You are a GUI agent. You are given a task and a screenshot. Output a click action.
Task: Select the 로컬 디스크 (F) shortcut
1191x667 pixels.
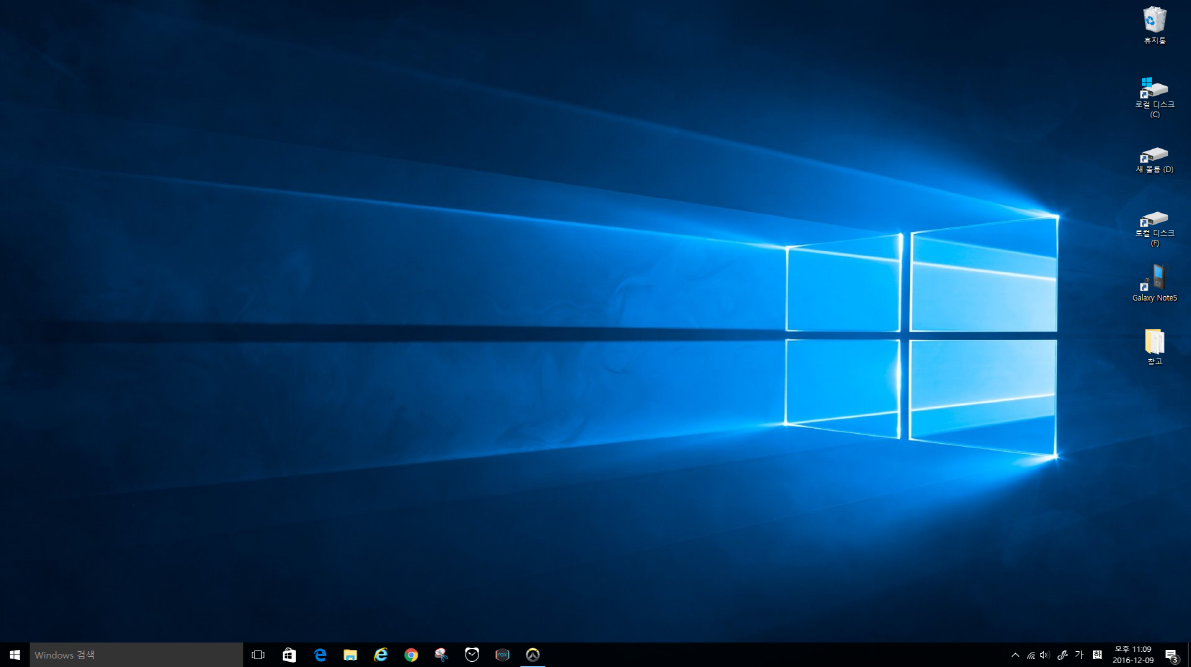(x=1155, y=229)
